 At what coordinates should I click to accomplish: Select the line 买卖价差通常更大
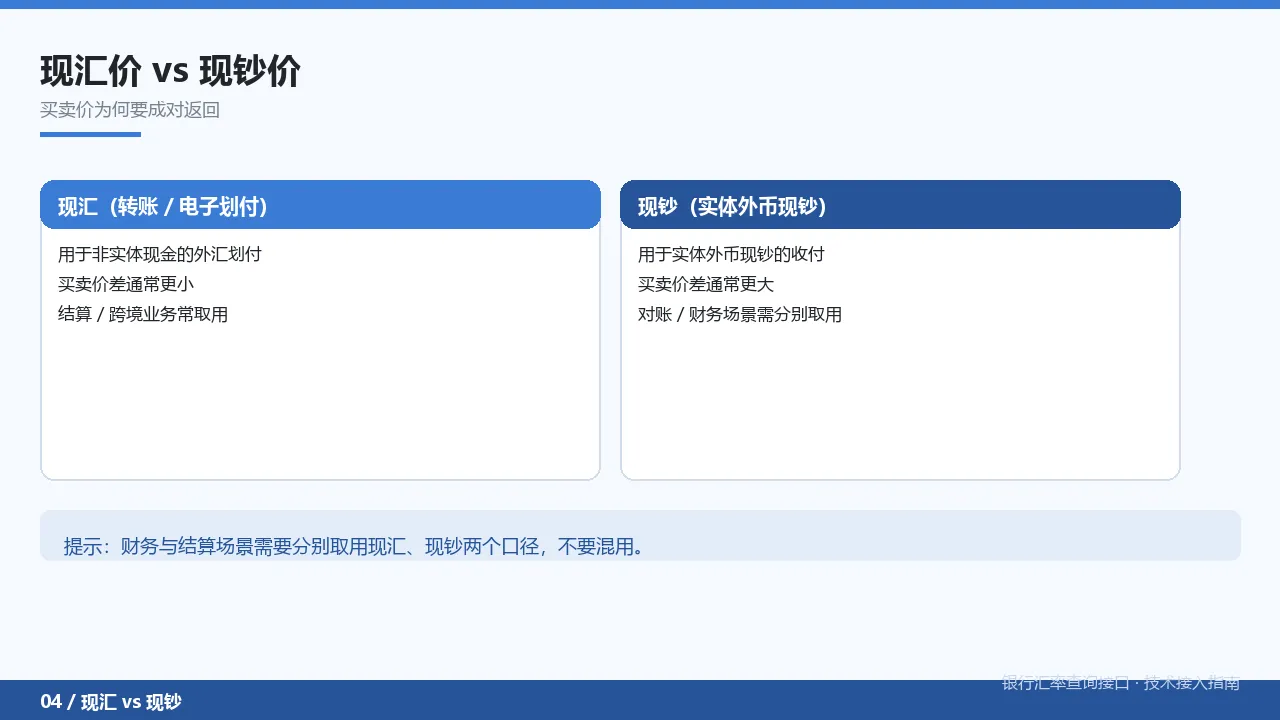706,284
